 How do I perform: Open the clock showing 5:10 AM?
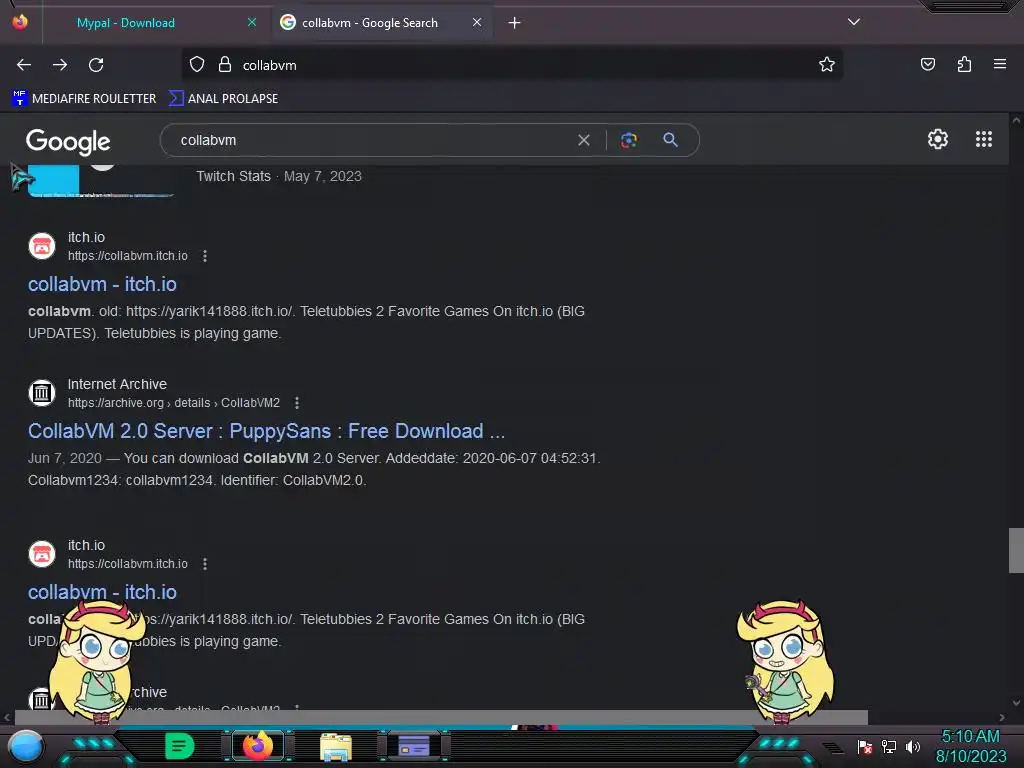point(970,746)
